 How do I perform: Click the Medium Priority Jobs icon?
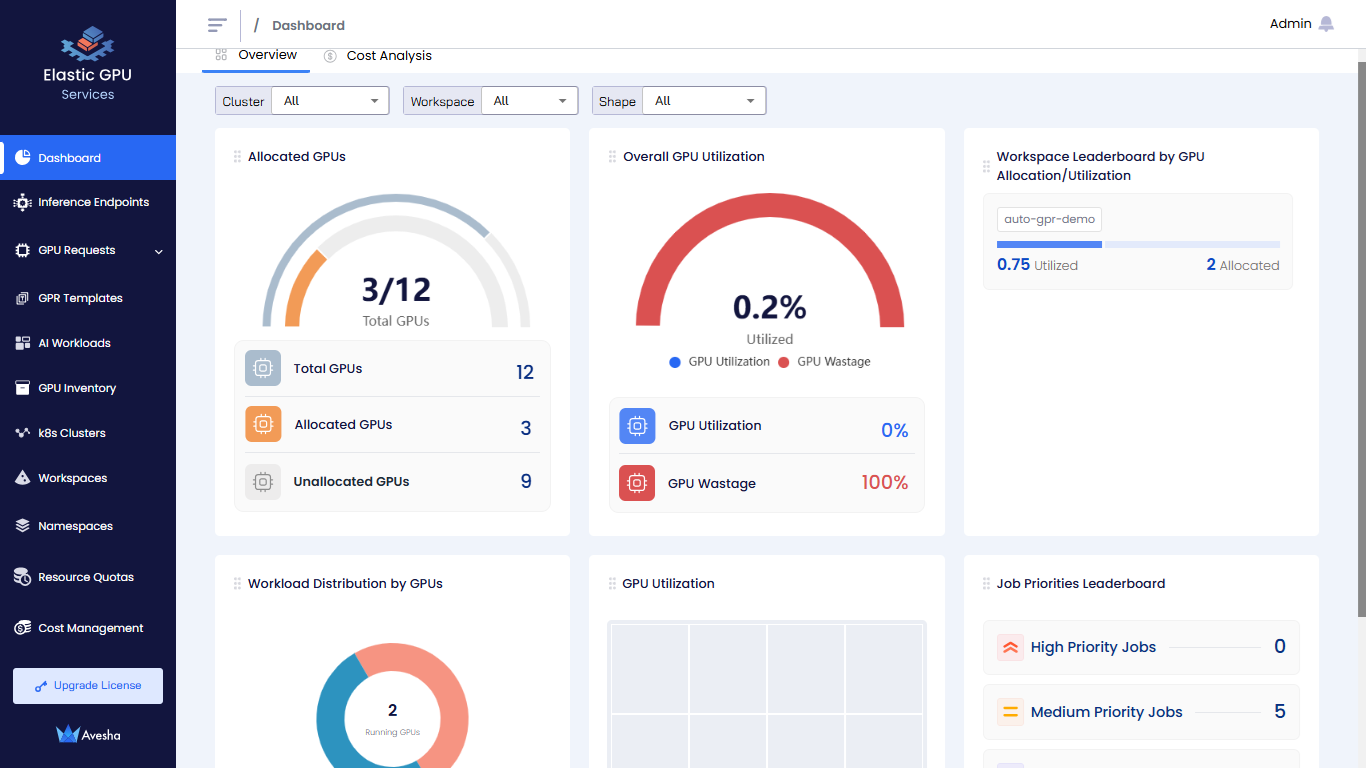coord(1010,712)
